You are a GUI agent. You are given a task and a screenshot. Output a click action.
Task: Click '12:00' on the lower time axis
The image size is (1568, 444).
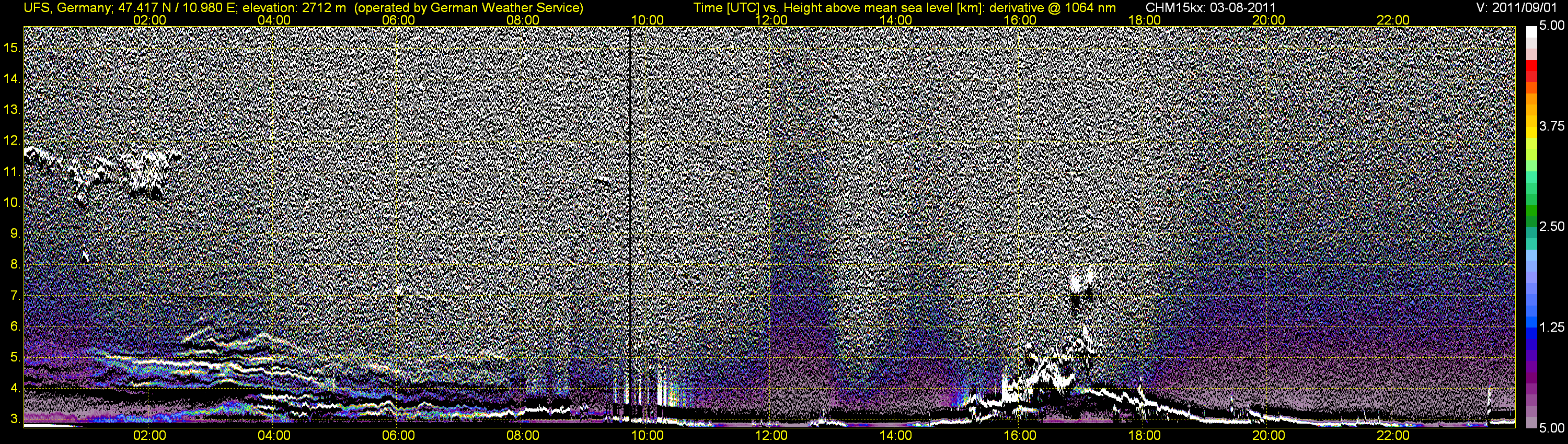[x=771, y=436]
